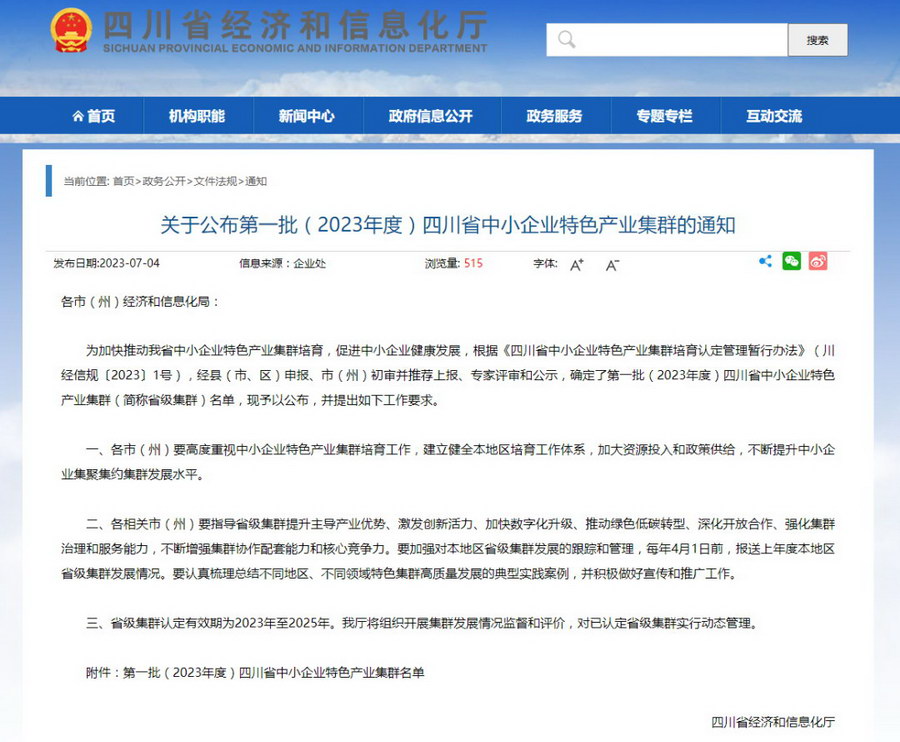Click the magnifier icon in search box
The height and width of the screenshot is (742, 900).
click(x=567, y=40)
